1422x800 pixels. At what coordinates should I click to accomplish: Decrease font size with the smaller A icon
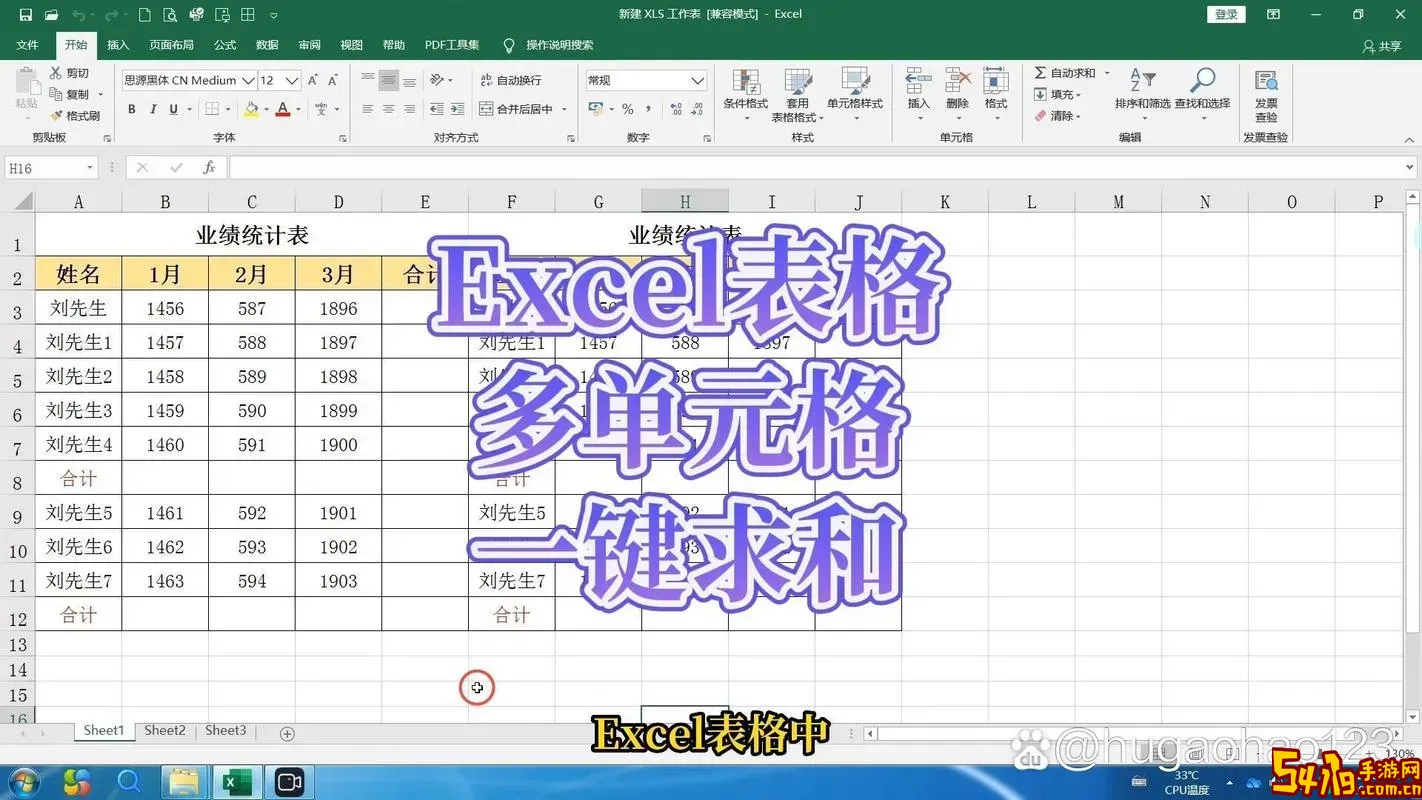click(x=335, y=80)
